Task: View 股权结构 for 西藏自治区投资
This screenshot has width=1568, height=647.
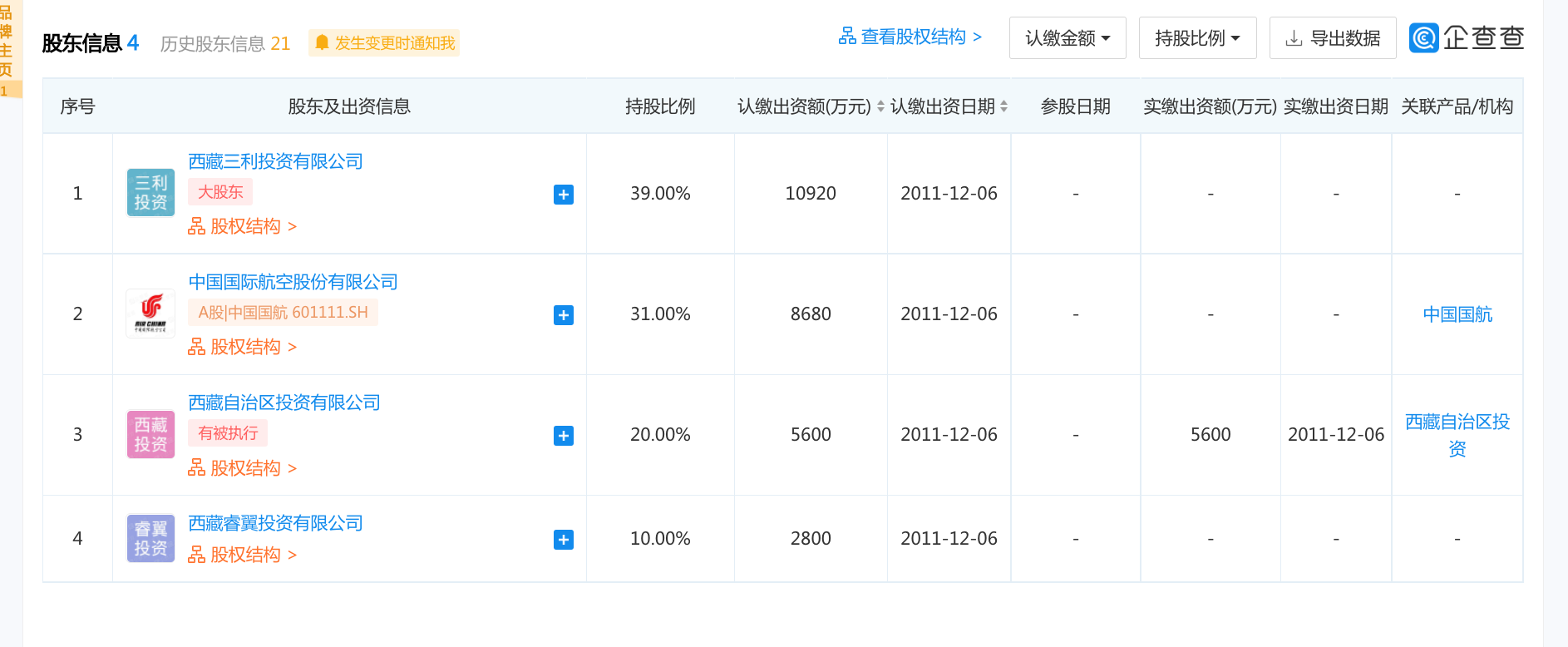Action: (x=242, y=468)
